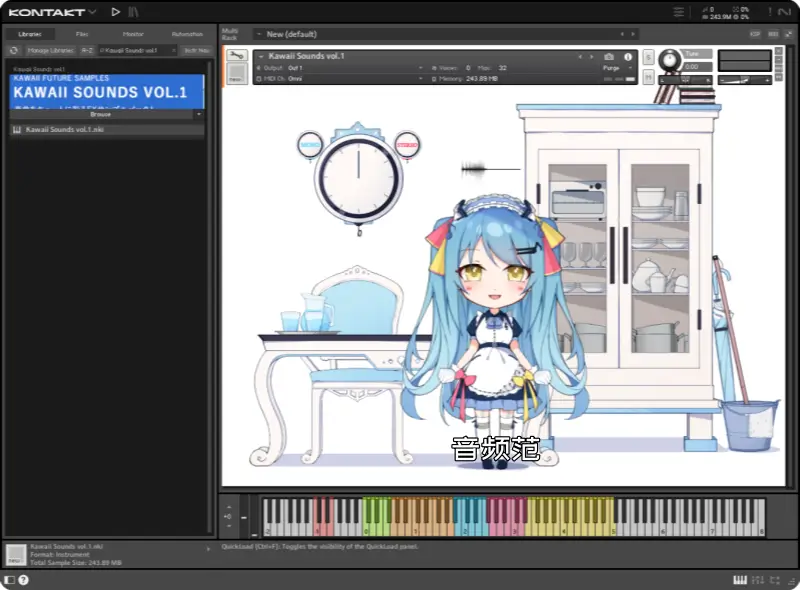Click the wrench icon to edit instrument

coord(236,57)
